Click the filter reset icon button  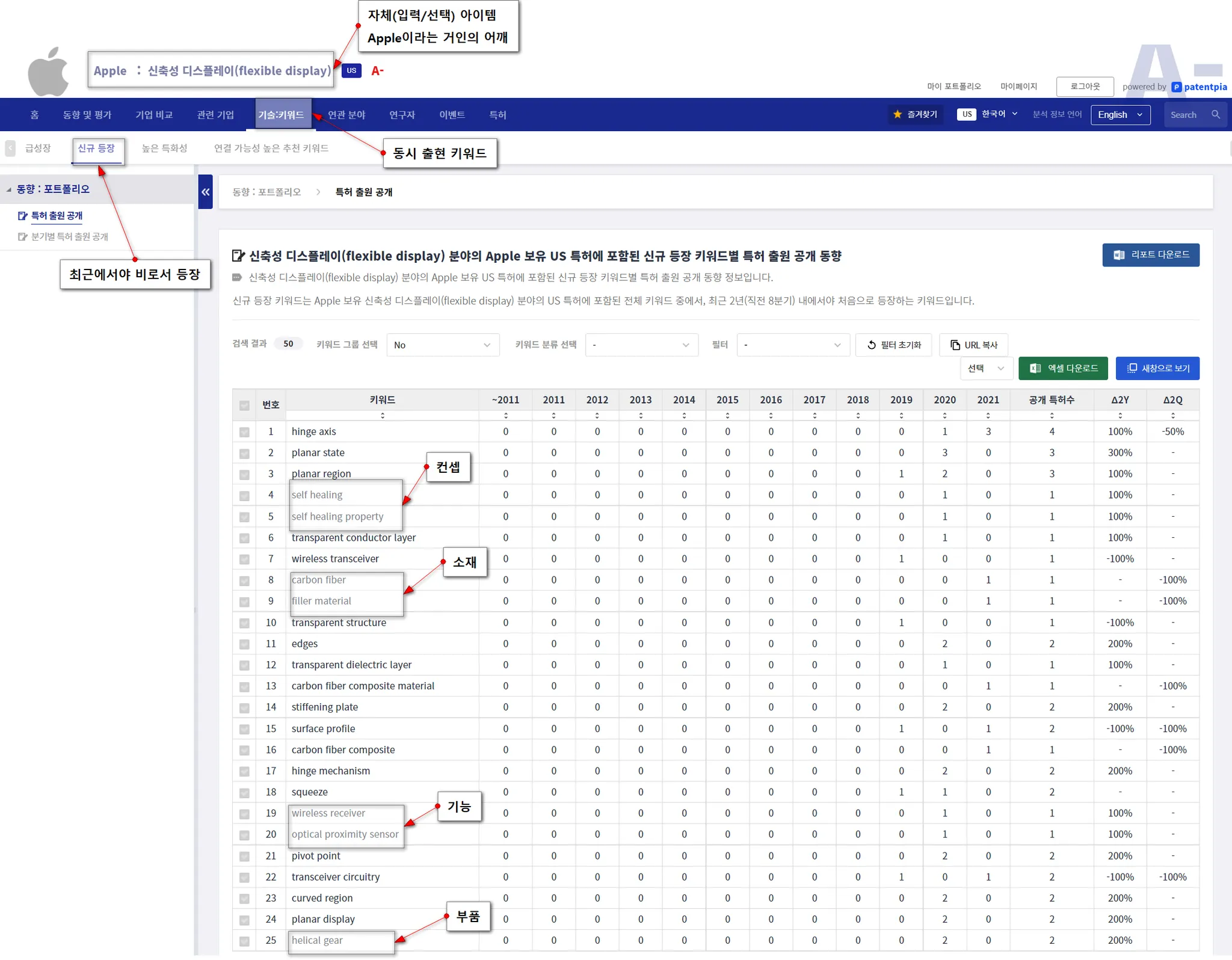(x=893, y=345)
